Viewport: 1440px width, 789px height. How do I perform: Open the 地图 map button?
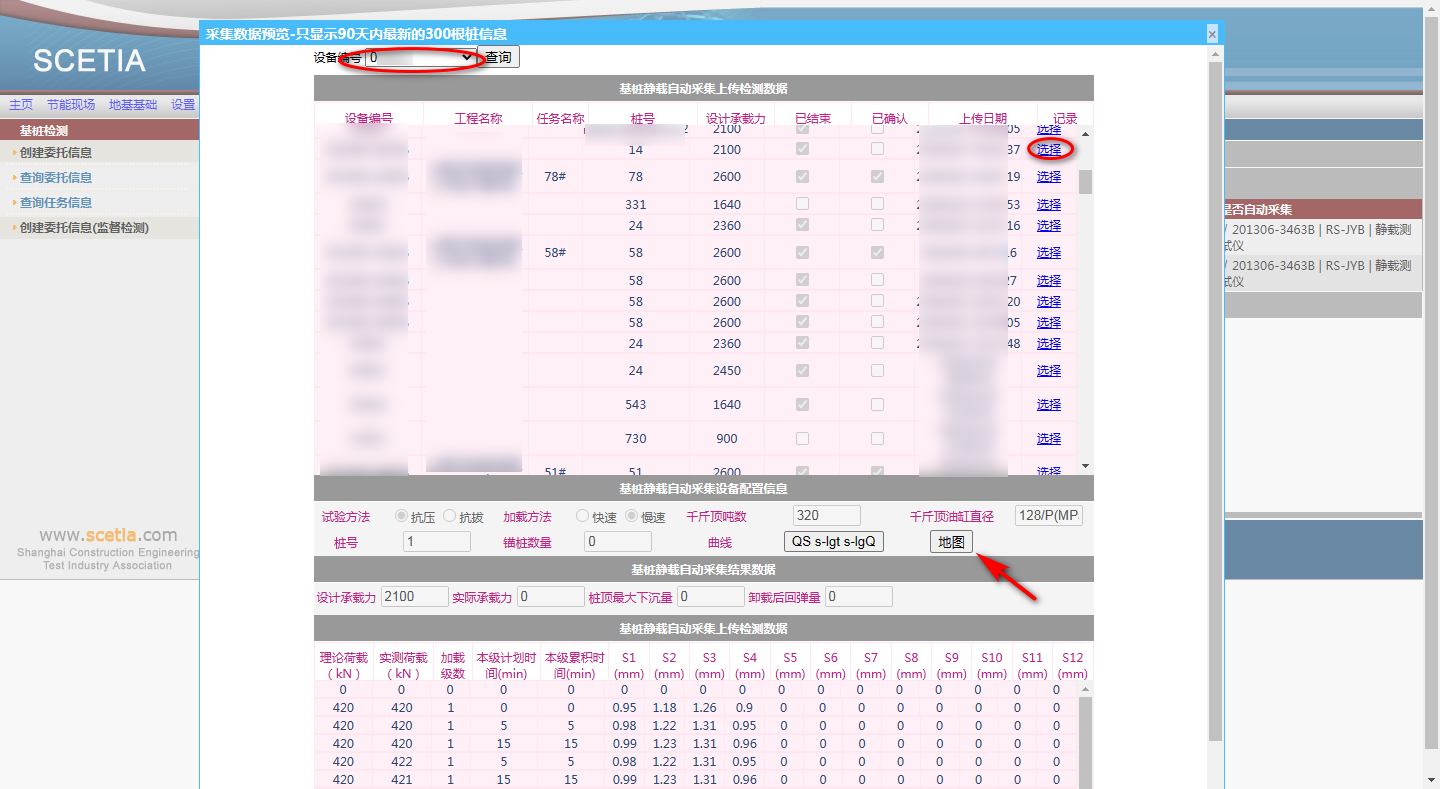tap(950, 542)
